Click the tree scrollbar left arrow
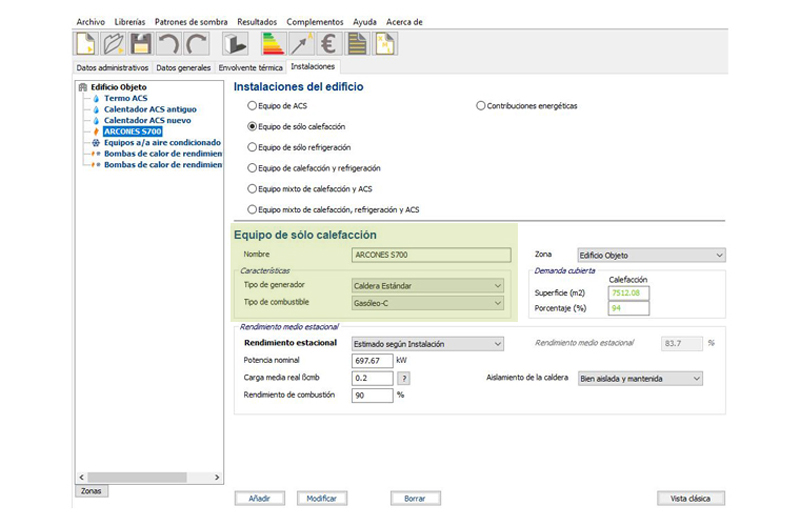Image resolution: width=800 pixels, height=526 pixels. point(82,478)
